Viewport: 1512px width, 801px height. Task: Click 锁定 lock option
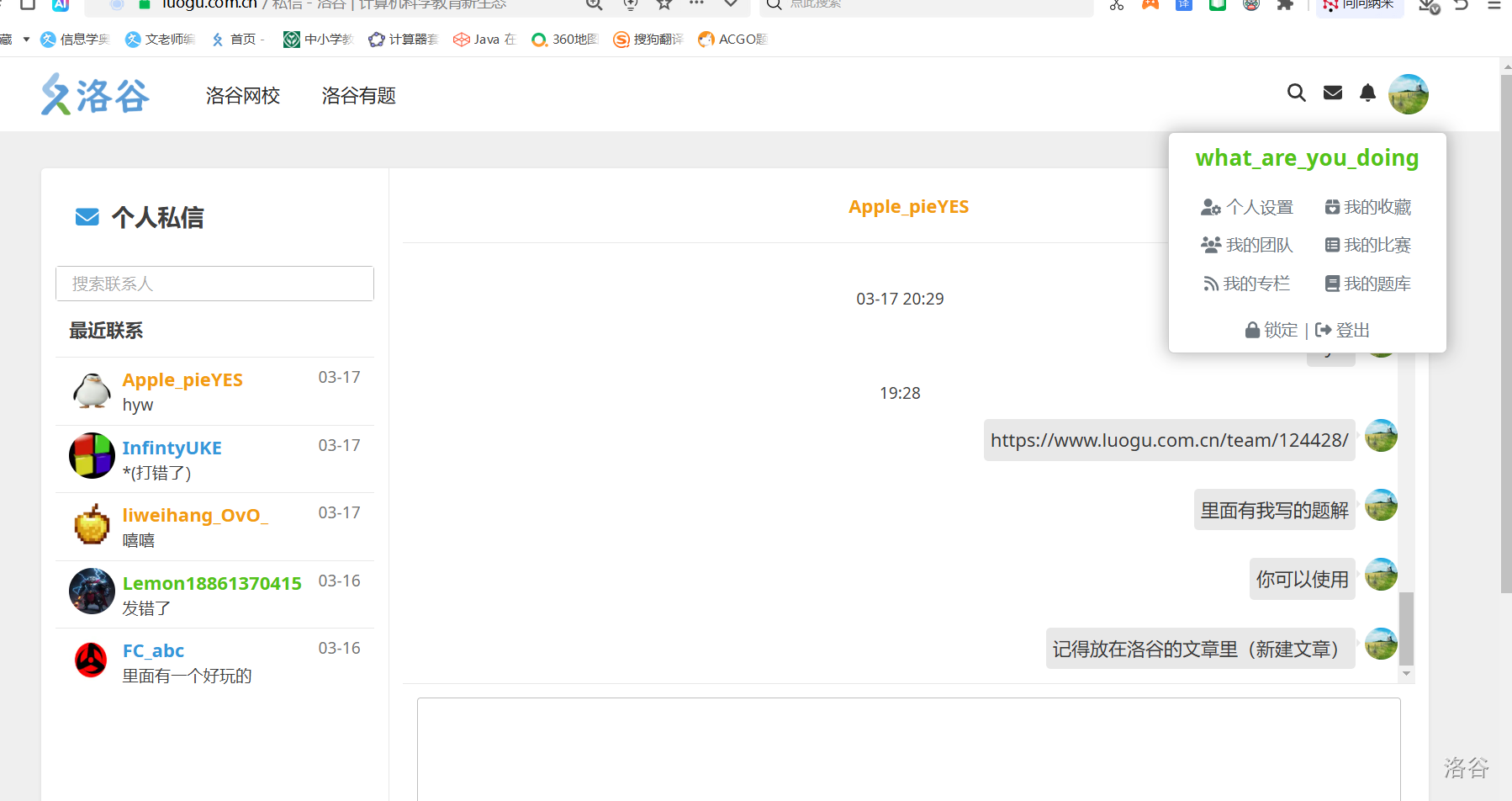[x=1271, y=330]
